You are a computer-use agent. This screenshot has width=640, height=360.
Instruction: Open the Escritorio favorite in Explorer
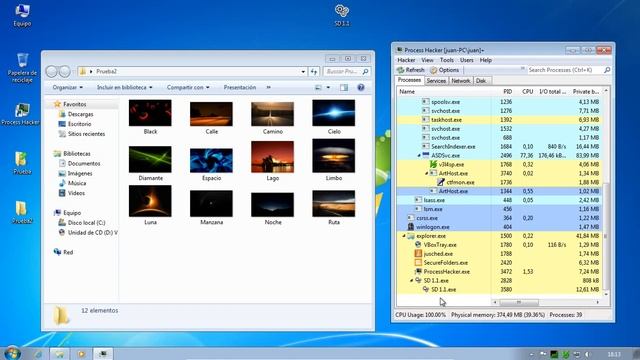click(x=79, y=124)
